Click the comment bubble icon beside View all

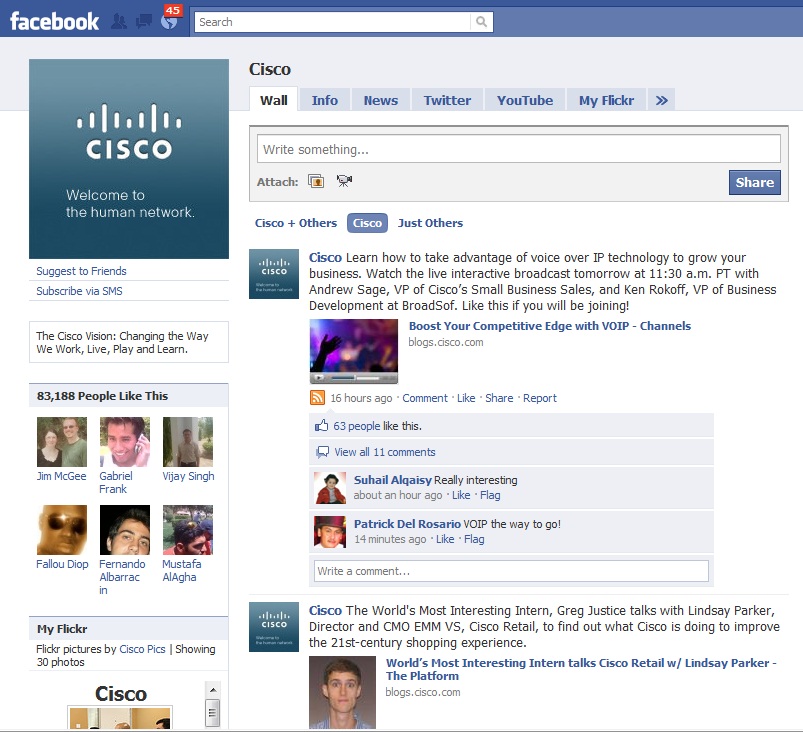[322, 452]
